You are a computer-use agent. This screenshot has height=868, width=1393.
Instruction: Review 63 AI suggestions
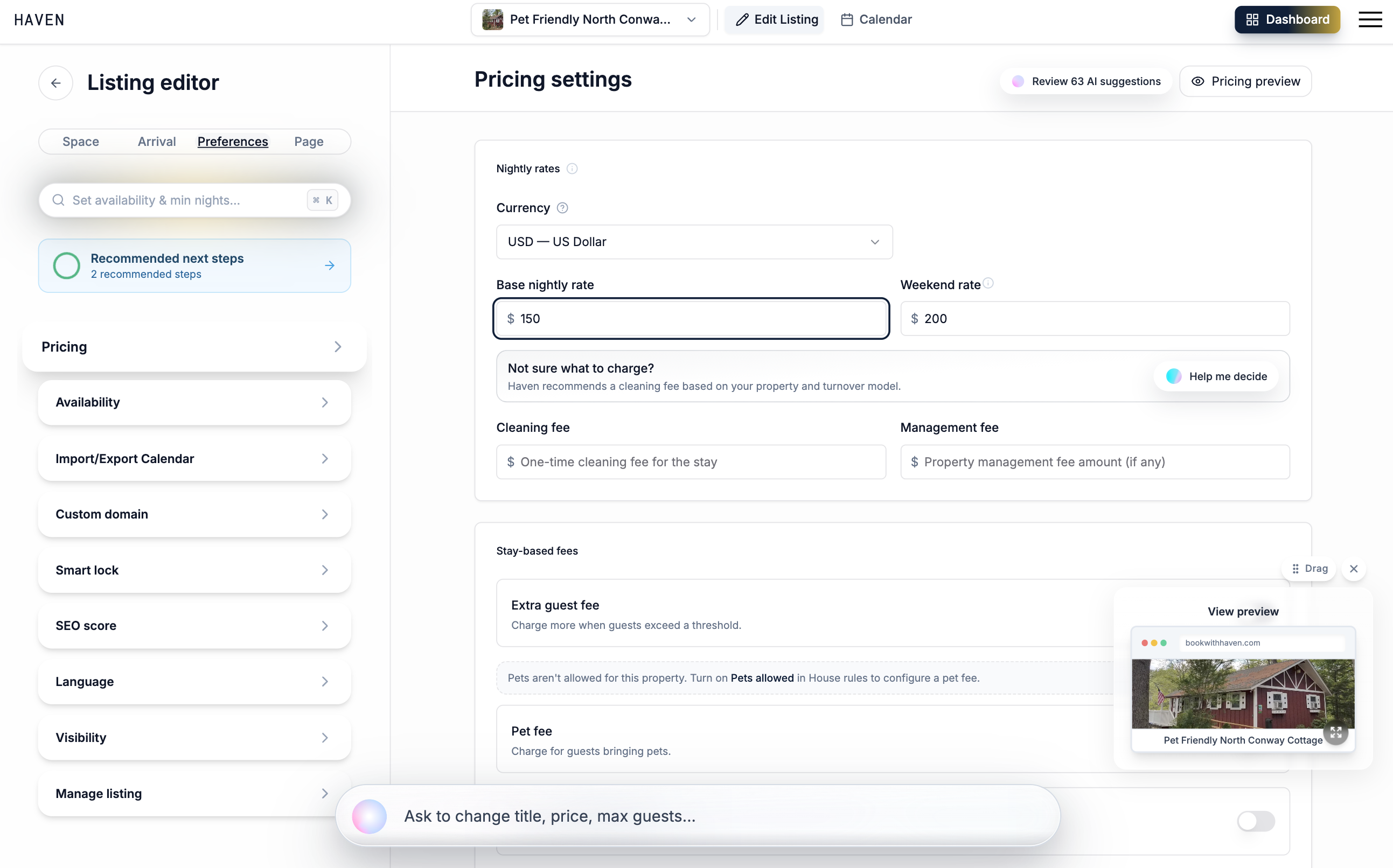[1085, 81]
